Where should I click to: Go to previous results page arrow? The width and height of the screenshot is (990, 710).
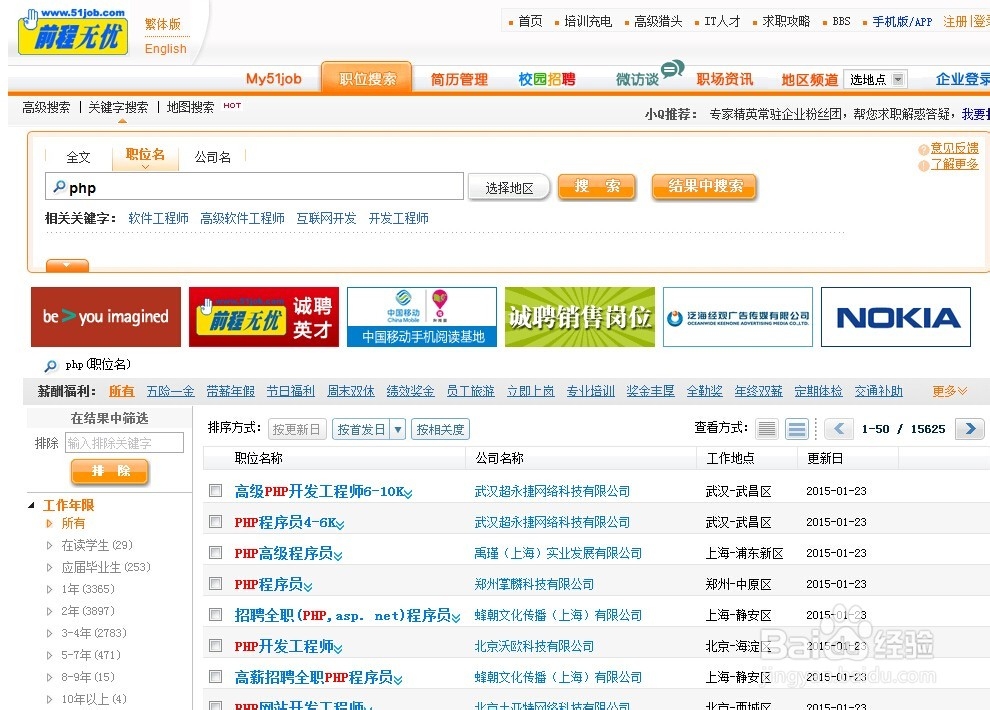click(x=839, y=429)
